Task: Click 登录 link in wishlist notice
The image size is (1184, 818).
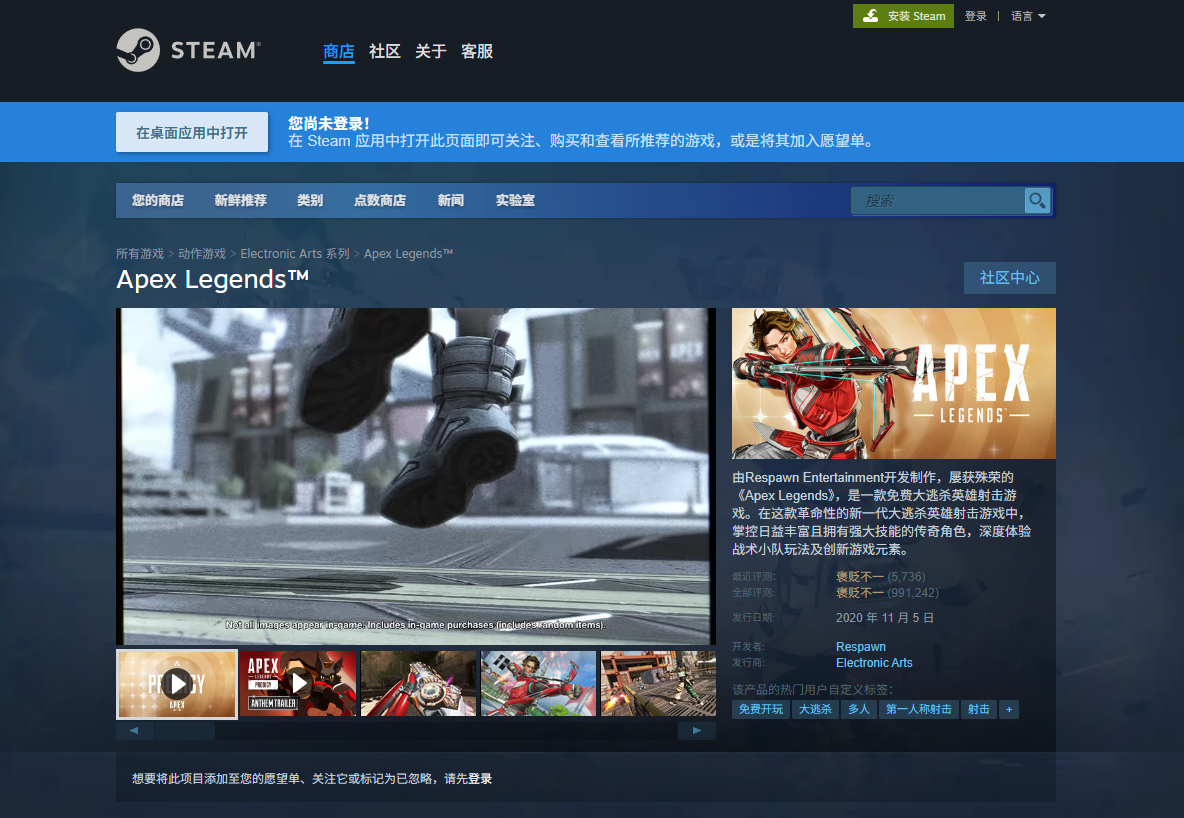Action: 479,779
